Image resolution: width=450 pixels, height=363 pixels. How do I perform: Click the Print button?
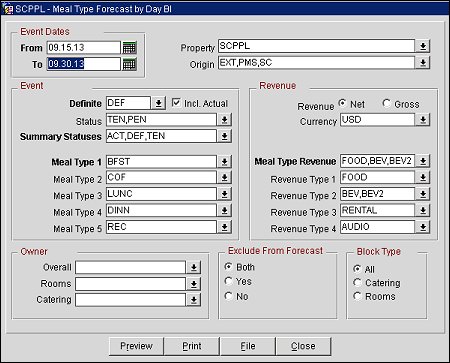pyautogui.click(x=192, y=346)
